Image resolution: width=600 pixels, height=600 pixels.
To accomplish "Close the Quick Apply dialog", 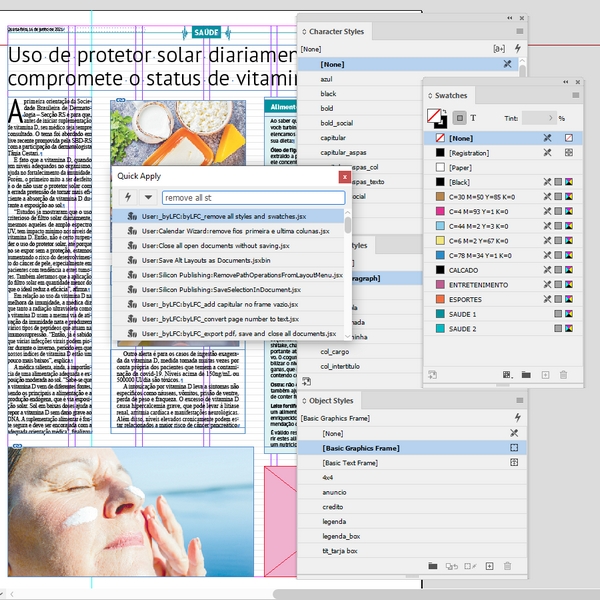I will click(345, 177).
